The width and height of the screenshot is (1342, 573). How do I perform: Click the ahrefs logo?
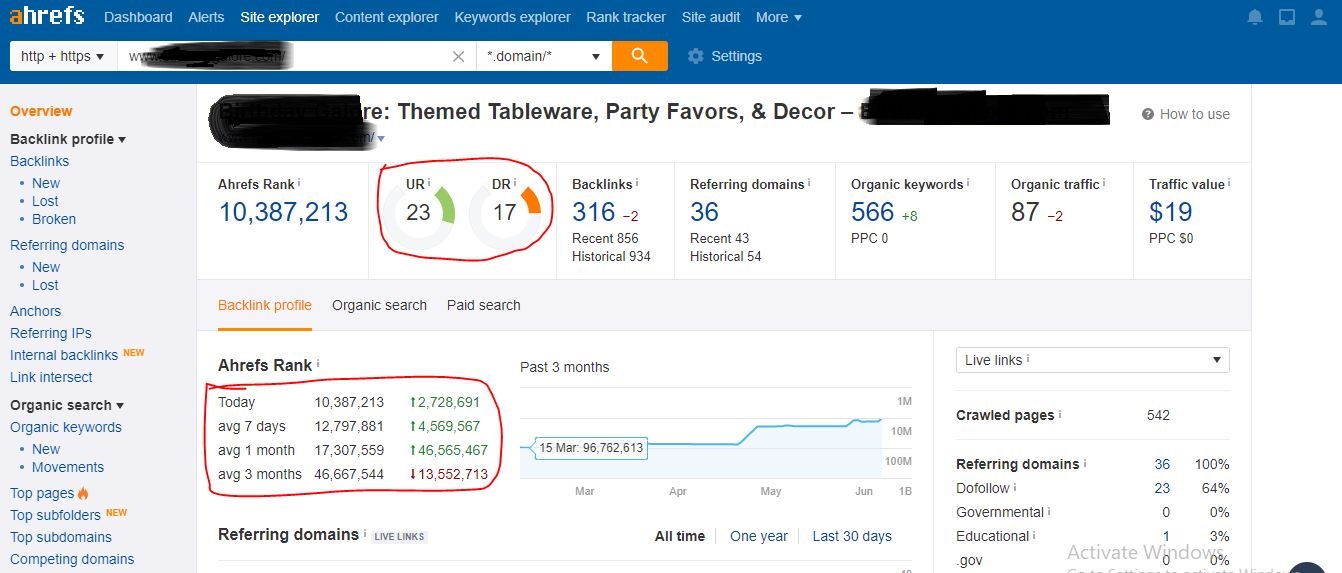click(x=47, y=16)
